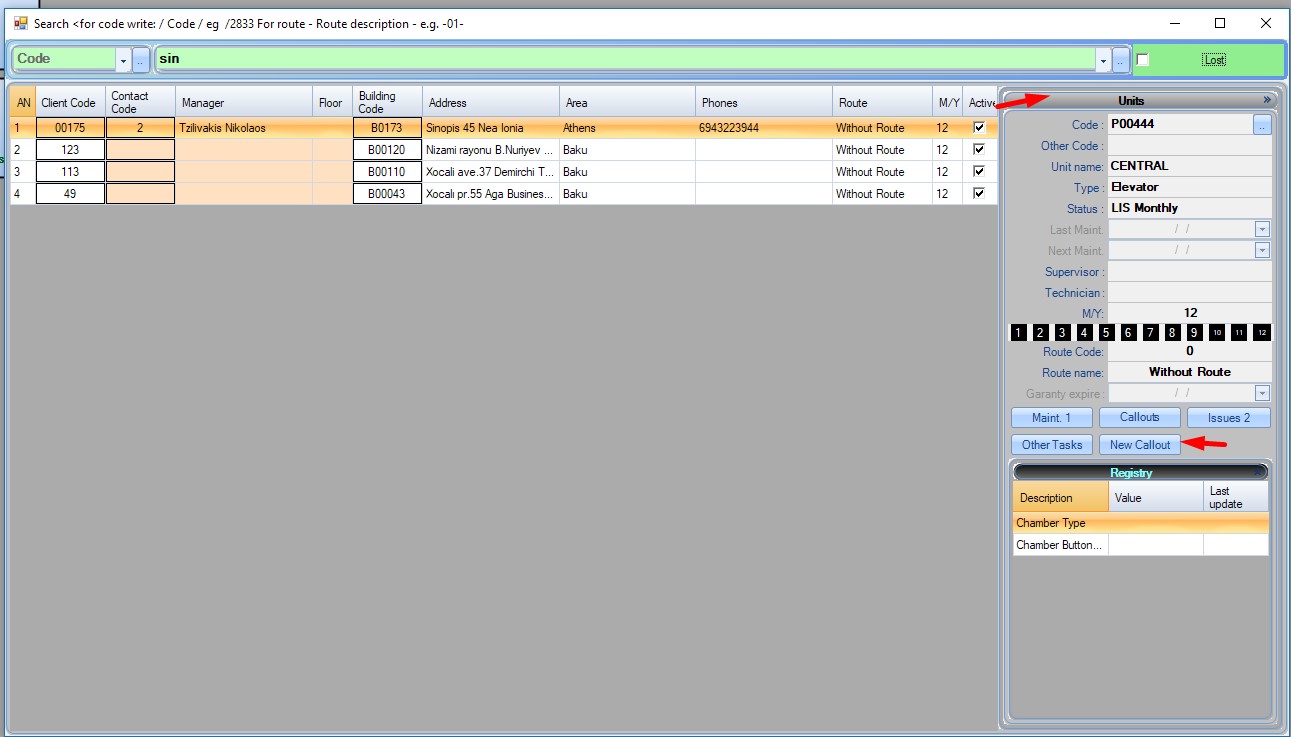Click the month 5 black box icon

[1106, 333]
